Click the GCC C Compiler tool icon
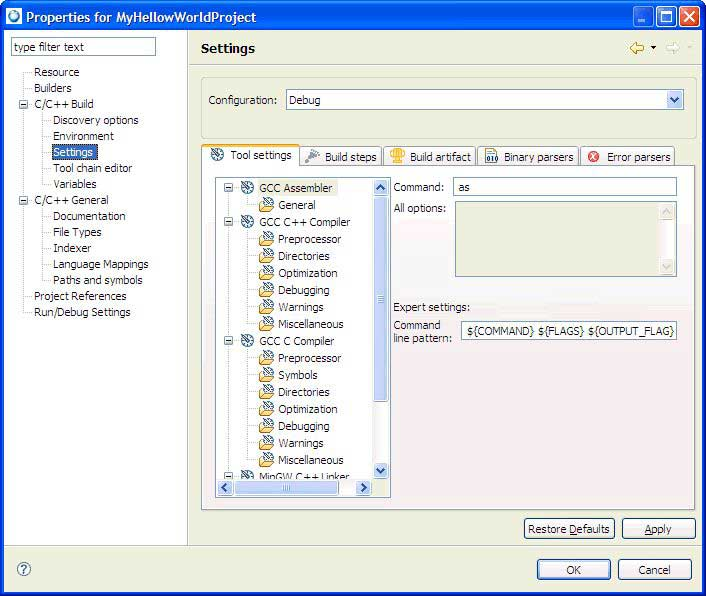The height and width of the screenshot is (596, 706). point(247,341)
